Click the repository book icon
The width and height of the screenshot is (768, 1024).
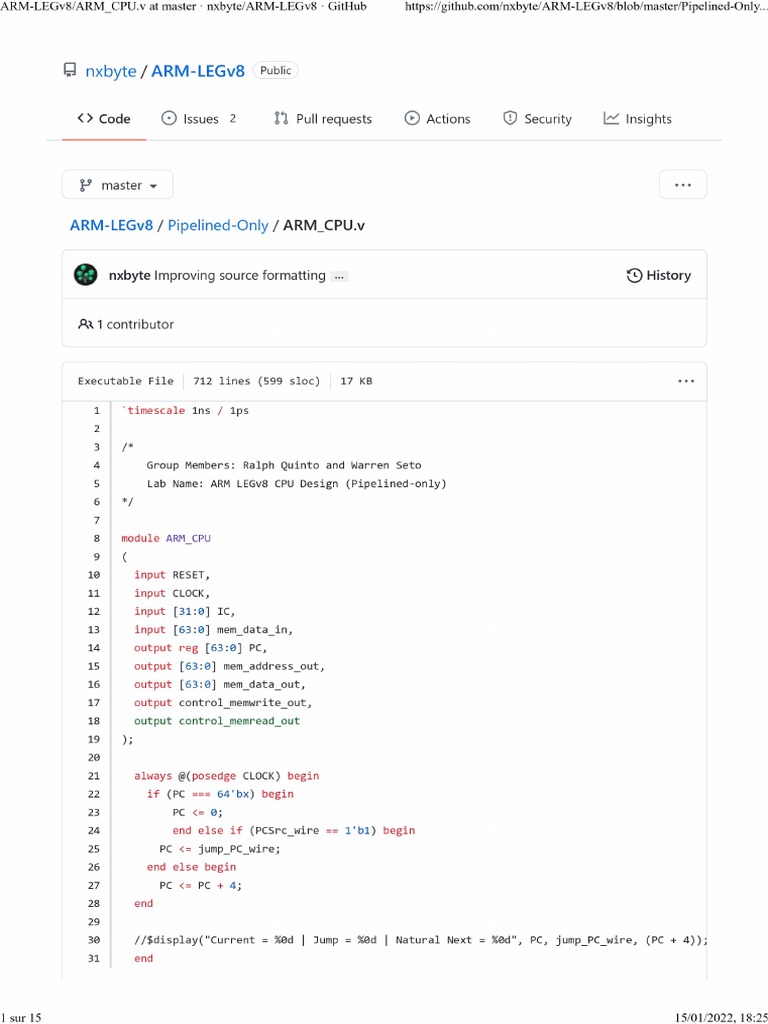tap(69, 70)
